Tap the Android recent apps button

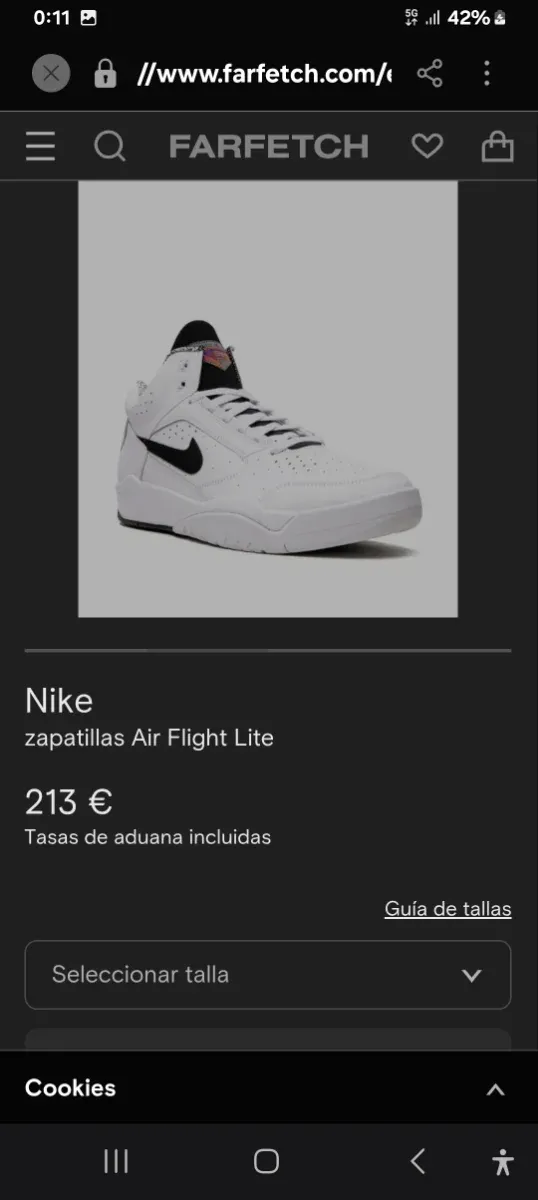pyautogui.click(x=116, y=1161)
